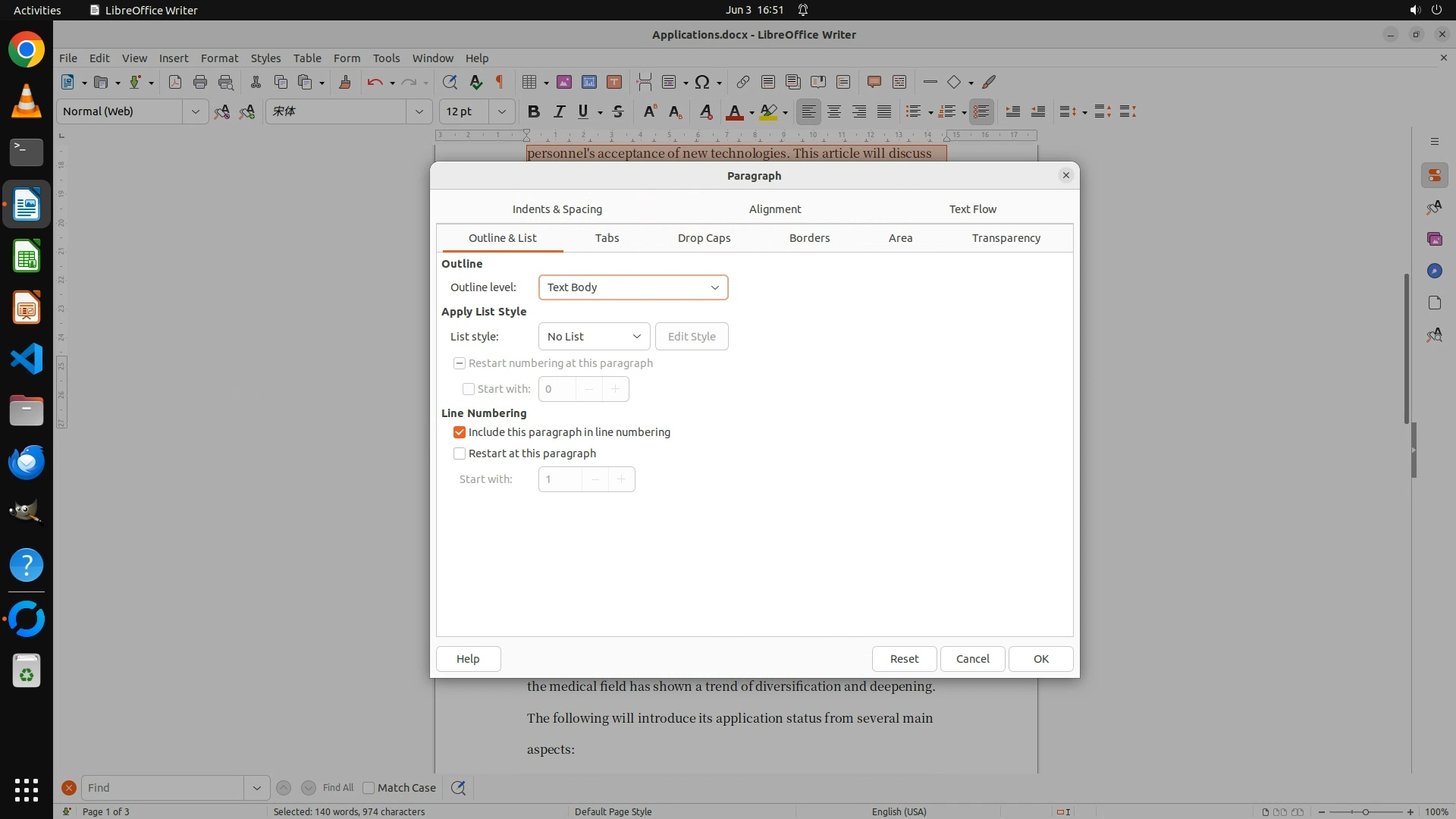Uncheck Include this paragraph in line numbering
This screenshot has width=1456, height=819.
coord(460,432)
